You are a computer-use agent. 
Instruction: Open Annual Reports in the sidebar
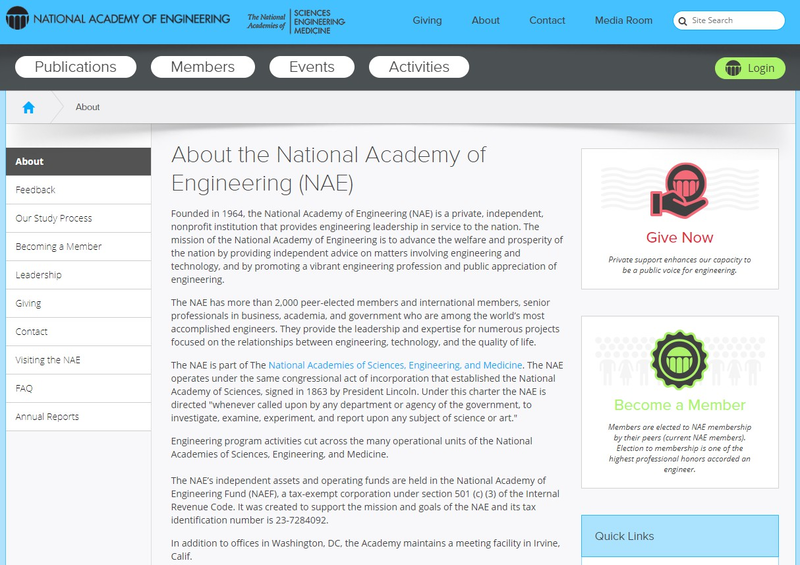79,416
